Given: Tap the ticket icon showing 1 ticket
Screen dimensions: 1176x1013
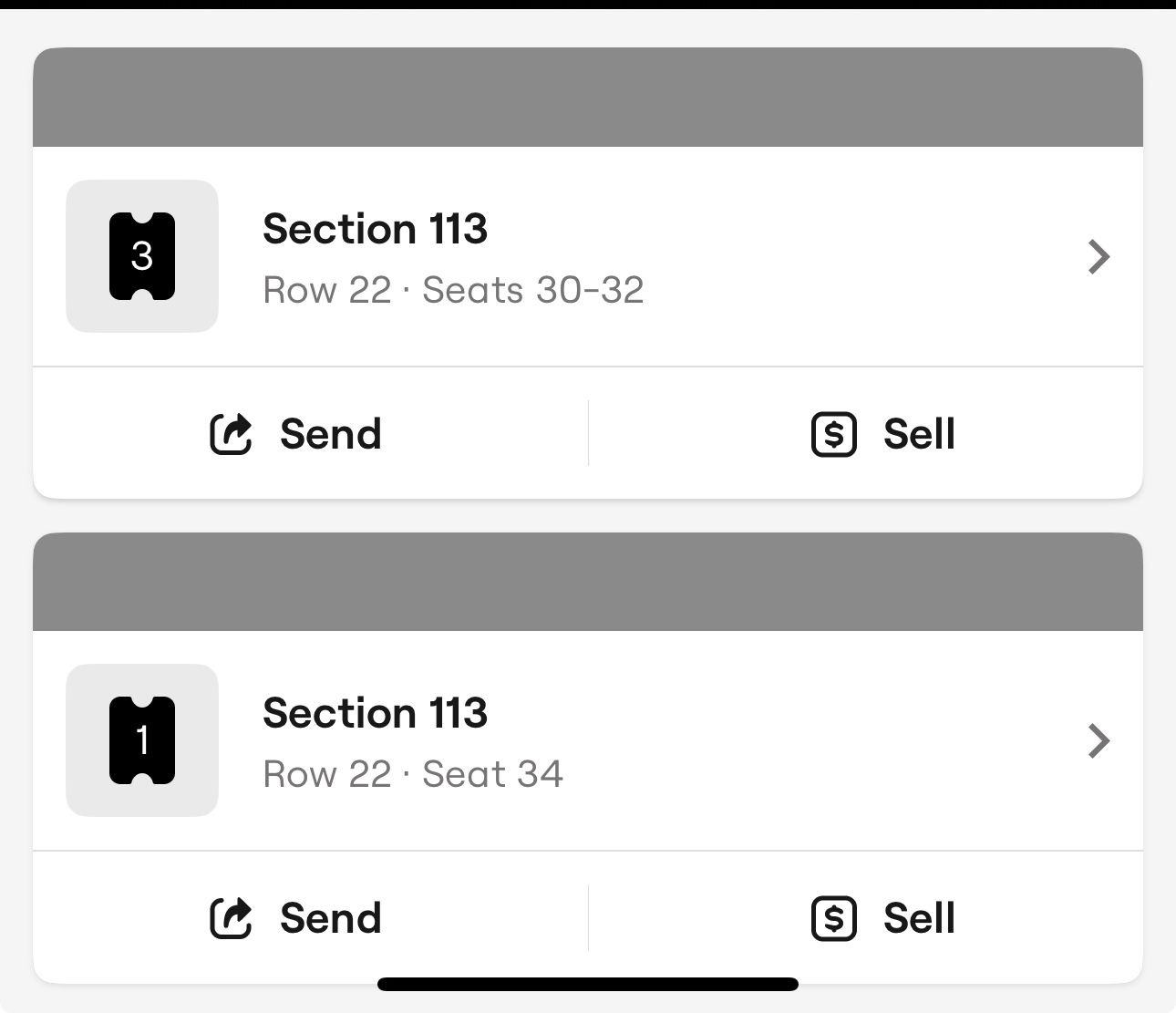Looking at the screenshot, I should pos(142,740).
